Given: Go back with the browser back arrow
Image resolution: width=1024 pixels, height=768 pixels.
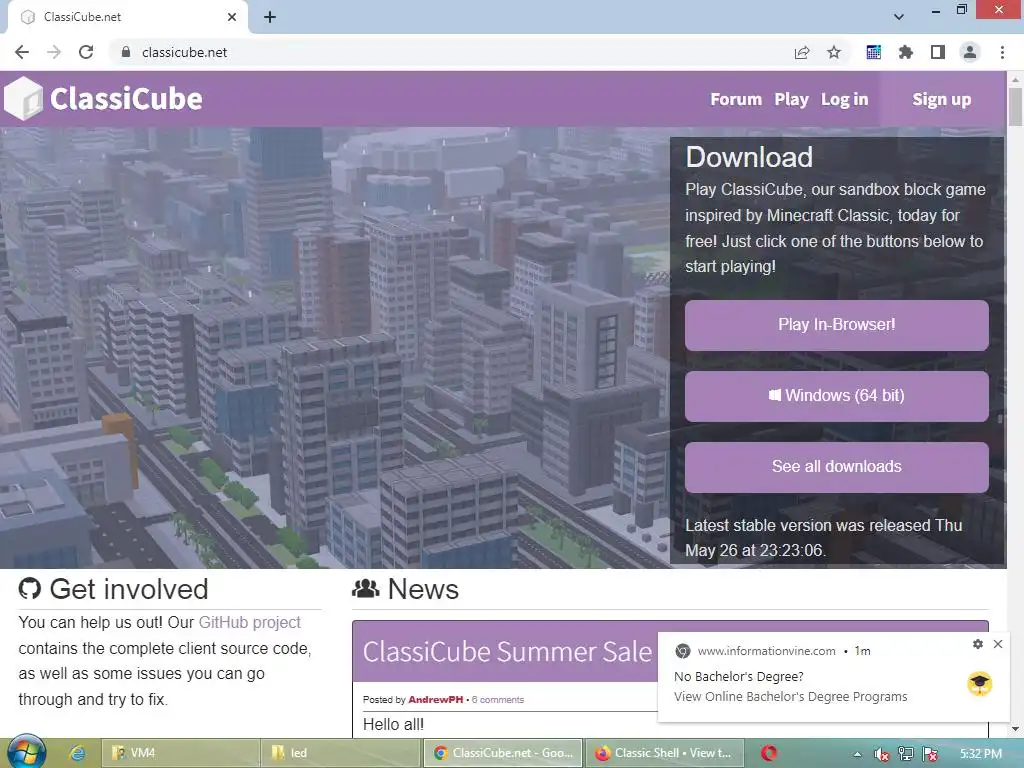Looking at the screenshot, I should click(22, 52).
